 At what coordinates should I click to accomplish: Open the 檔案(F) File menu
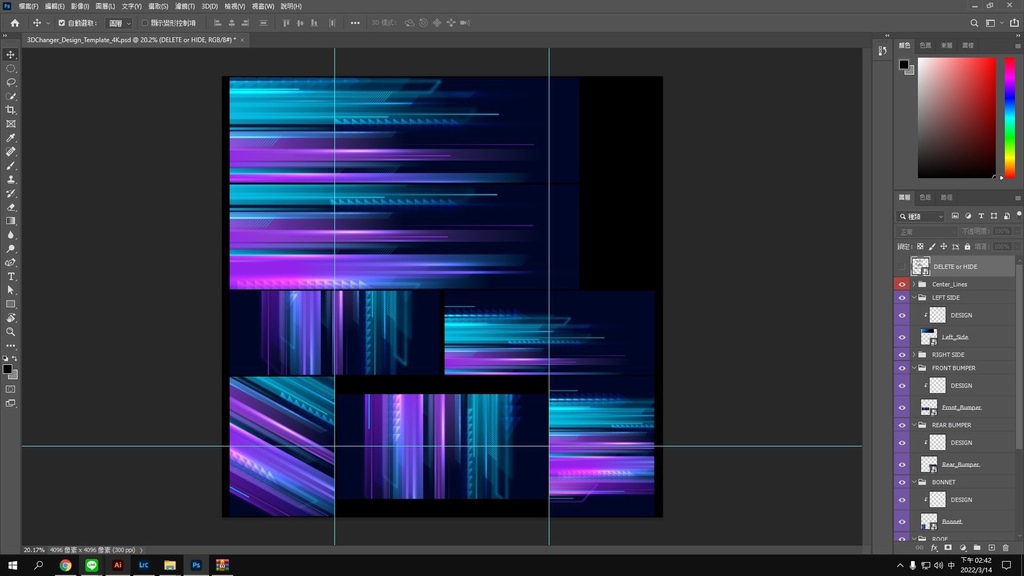[28, 6]
